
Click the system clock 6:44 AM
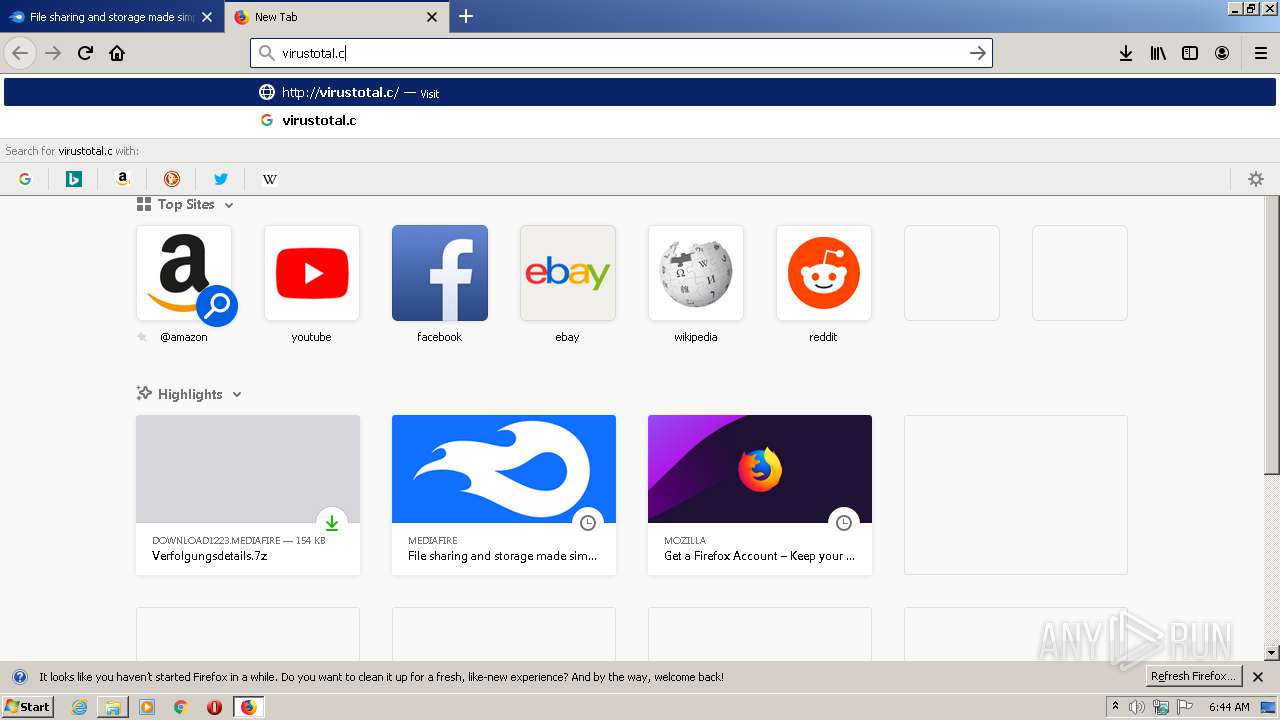coord(1229,707)
